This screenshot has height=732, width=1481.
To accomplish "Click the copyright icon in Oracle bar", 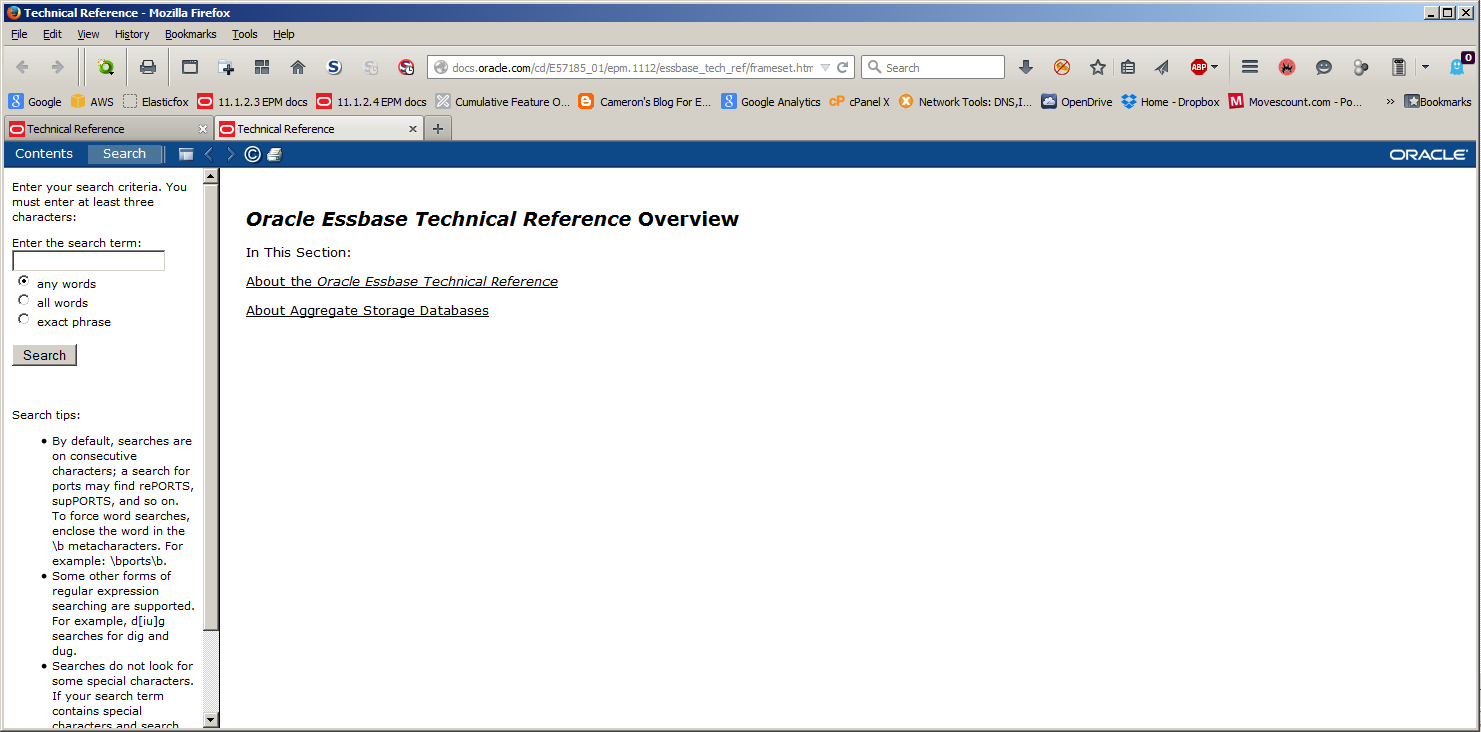I will (x=253, y=154).
